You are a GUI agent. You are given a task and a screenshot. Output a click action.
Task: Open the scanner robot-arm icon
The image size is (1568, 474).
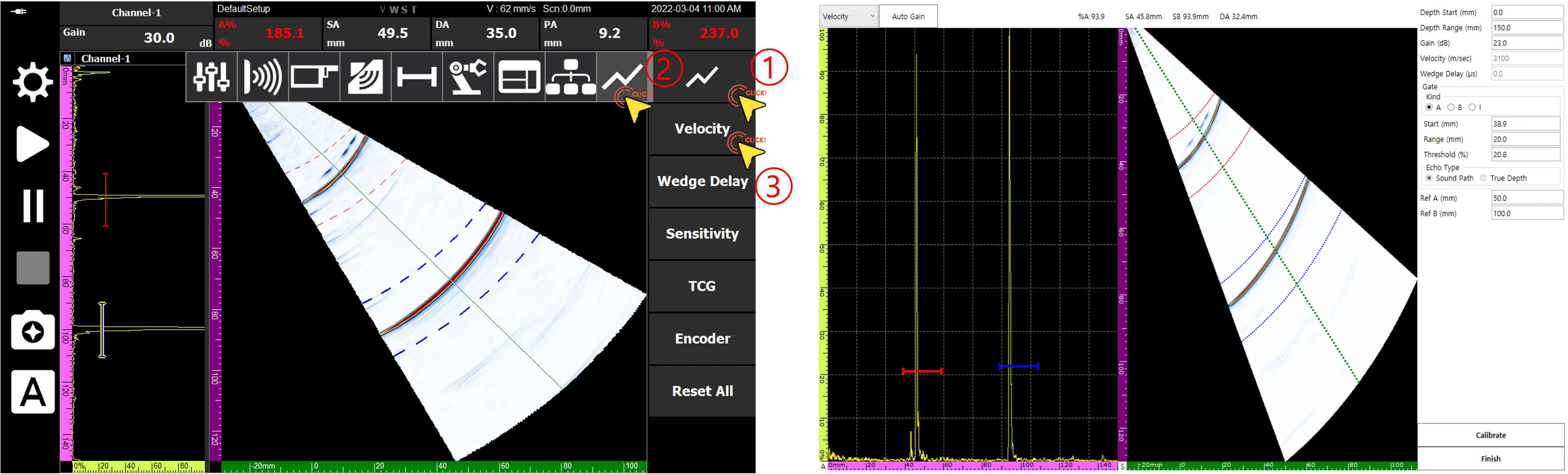tap(467, 77)
